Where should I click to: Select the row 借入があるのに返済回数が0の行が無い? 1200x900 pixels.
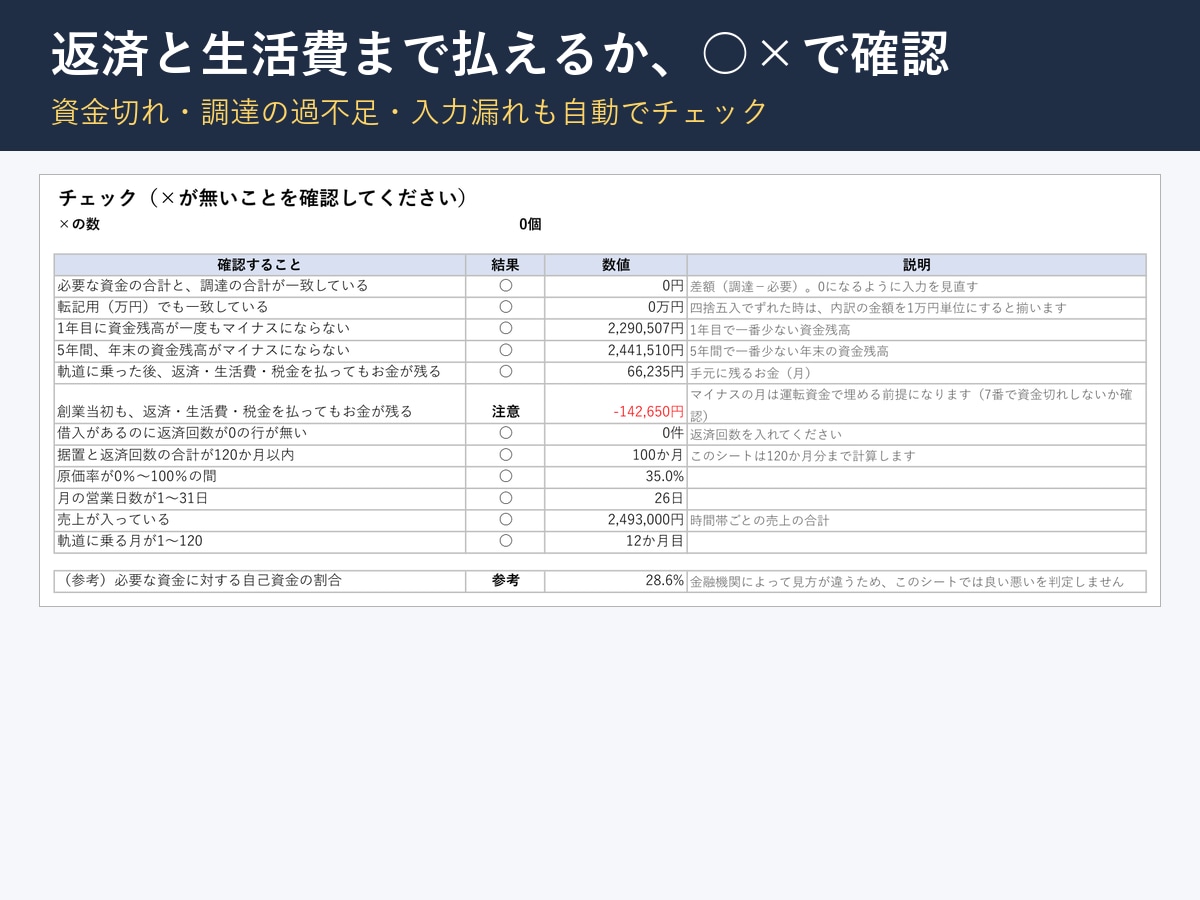click(x=600, y=434)
